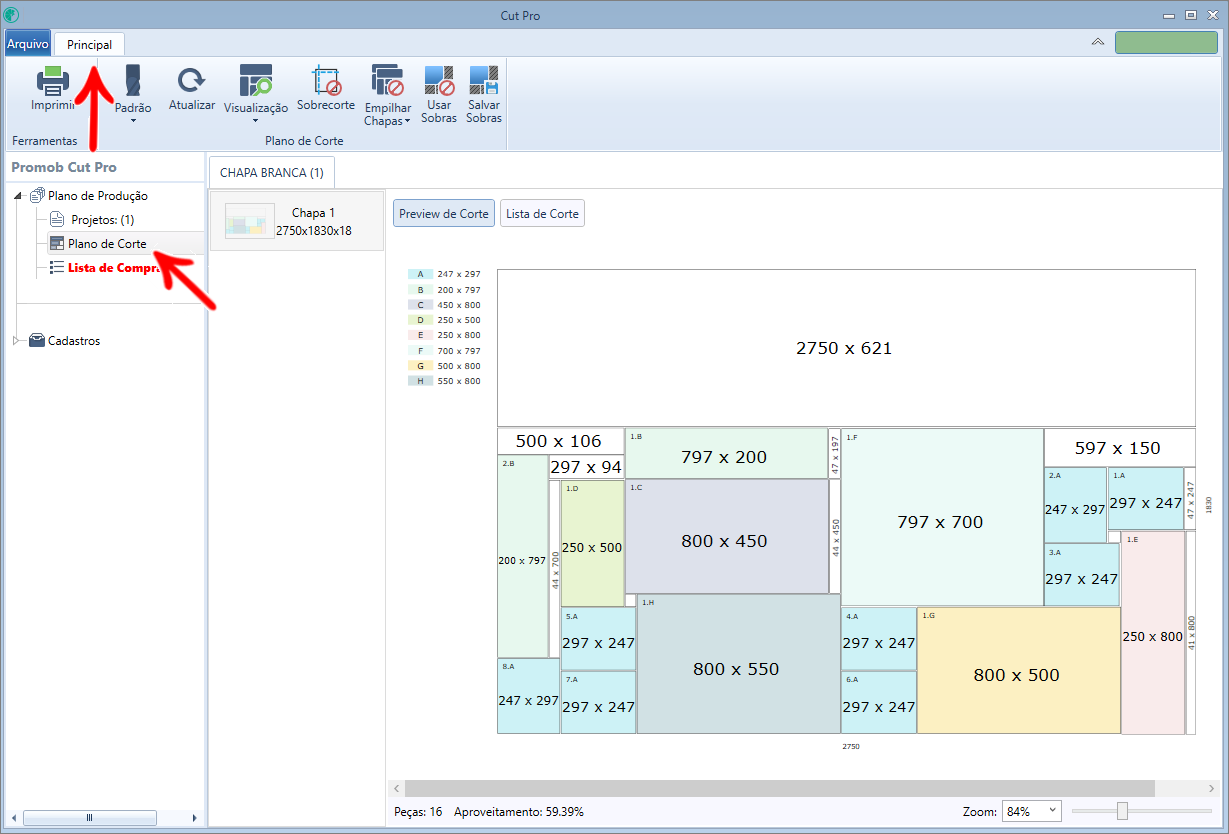This screenshot has height=834, width=1229.
Task: Collapse the Plano de Produção tree node
Action: click(x=19, y=196)
